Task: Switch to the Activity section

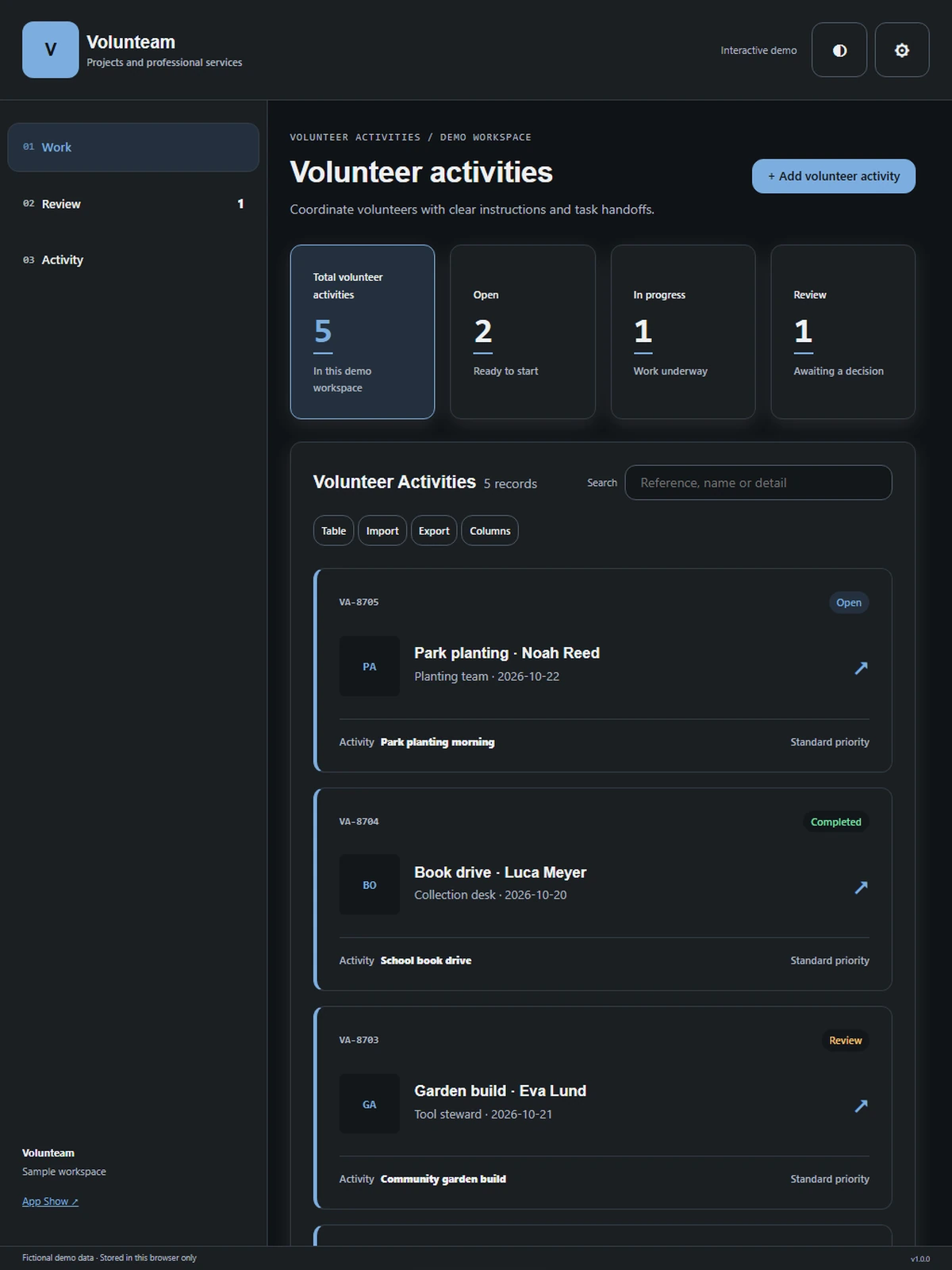Action: [133, 260]
